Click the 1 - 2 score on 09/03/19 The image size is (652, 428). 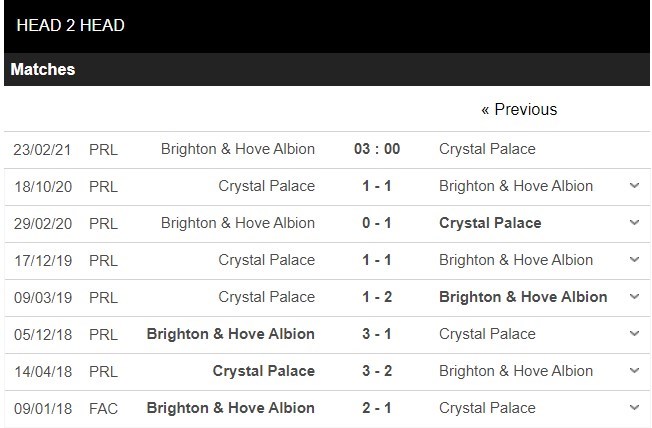pyautogui.click(x=377, y=297)
